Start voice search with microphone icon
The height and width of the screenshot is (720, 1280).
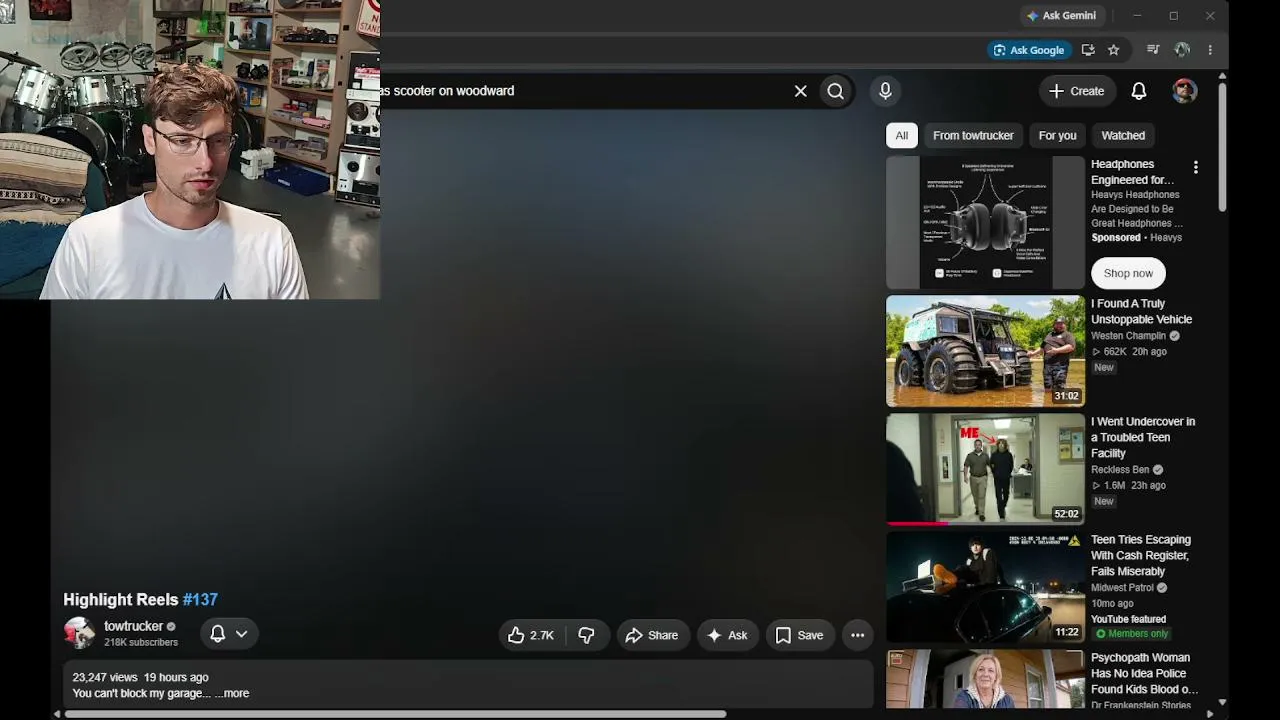click(885, 91)
